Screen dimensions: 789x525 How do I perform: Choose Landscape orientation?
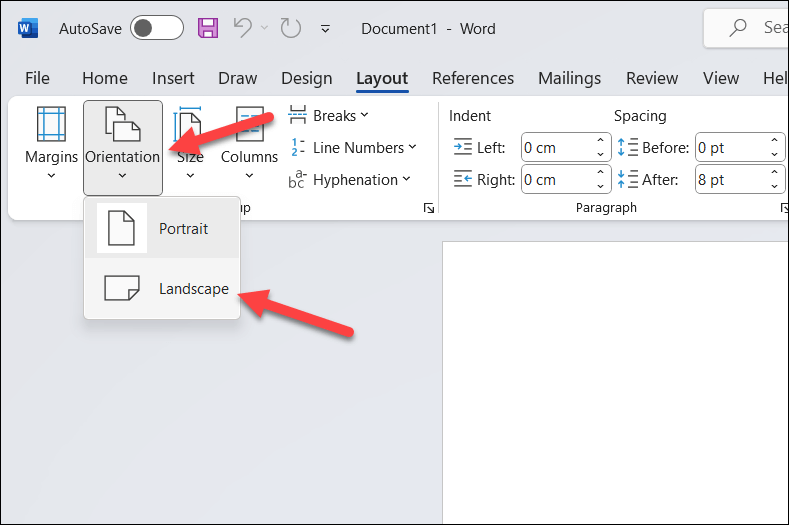tap(162, 288)
